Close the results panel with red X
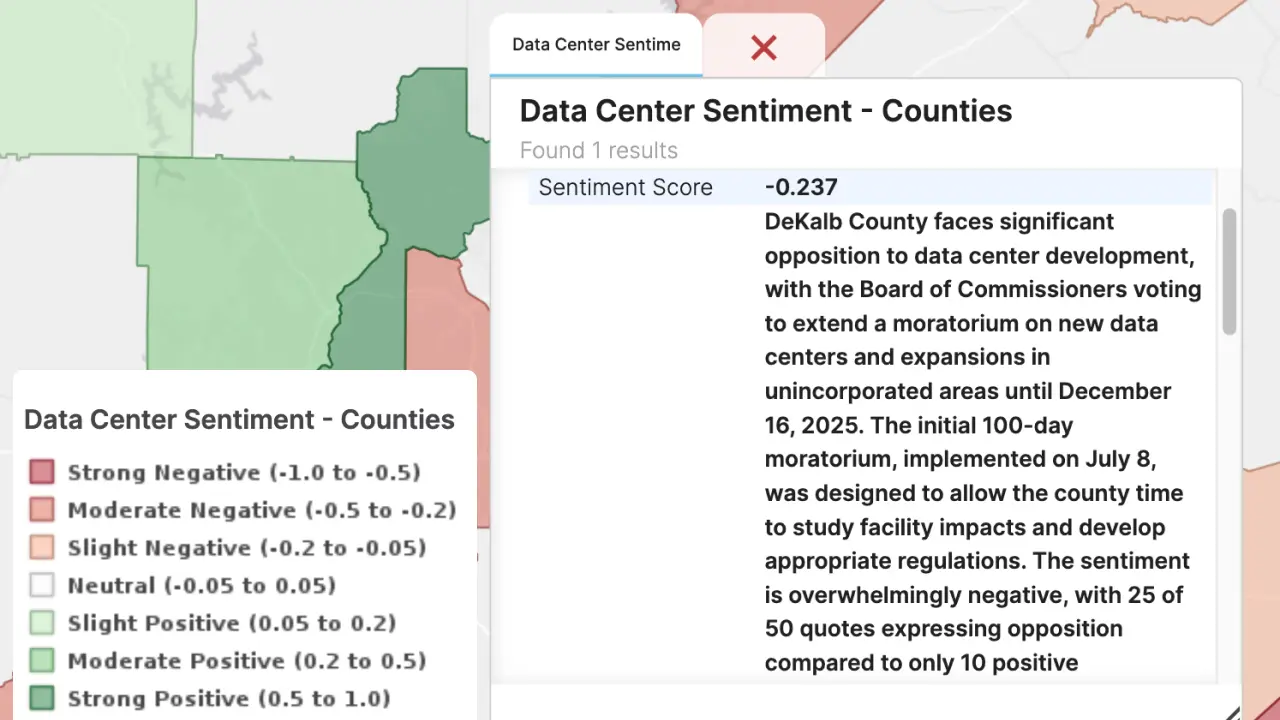Viewport: 1280px width, 720px height. [764, 47]
